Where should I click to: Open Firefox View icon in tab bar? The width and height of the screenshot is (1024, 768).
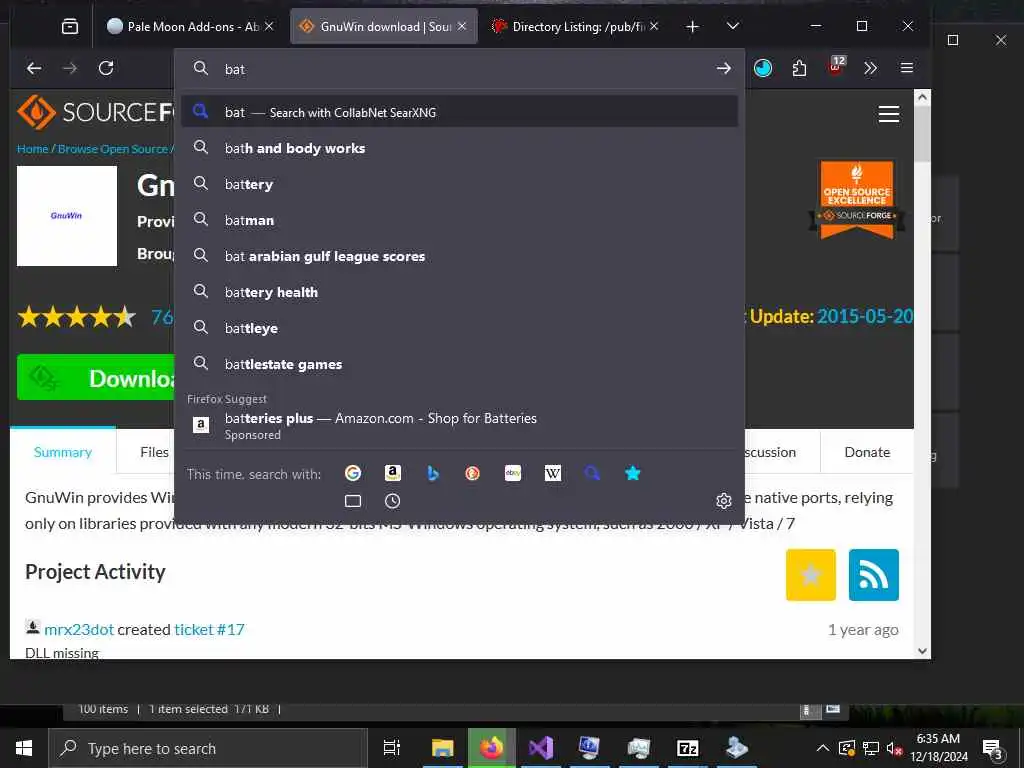[70, 26]
